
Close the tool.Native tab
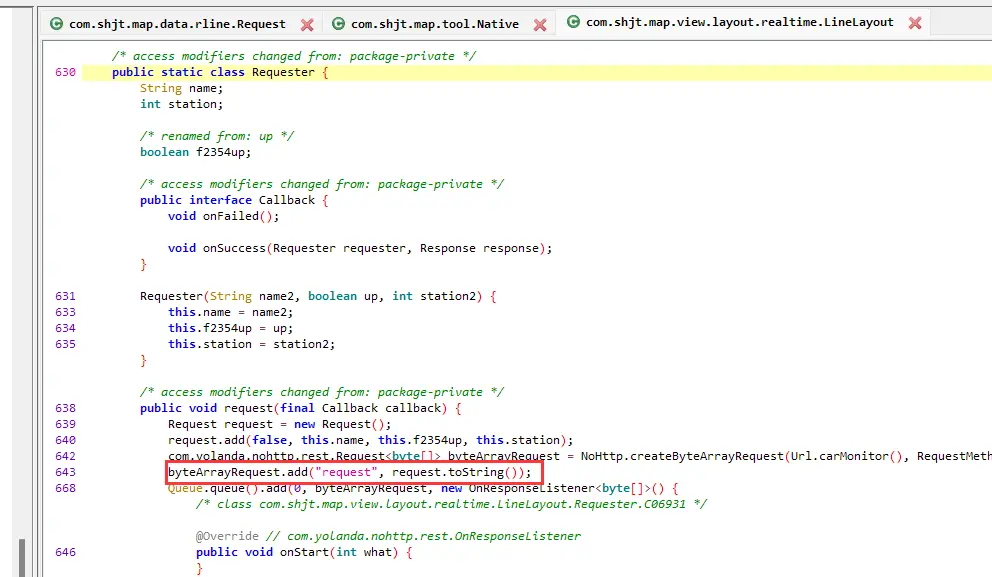click(540, 25)
